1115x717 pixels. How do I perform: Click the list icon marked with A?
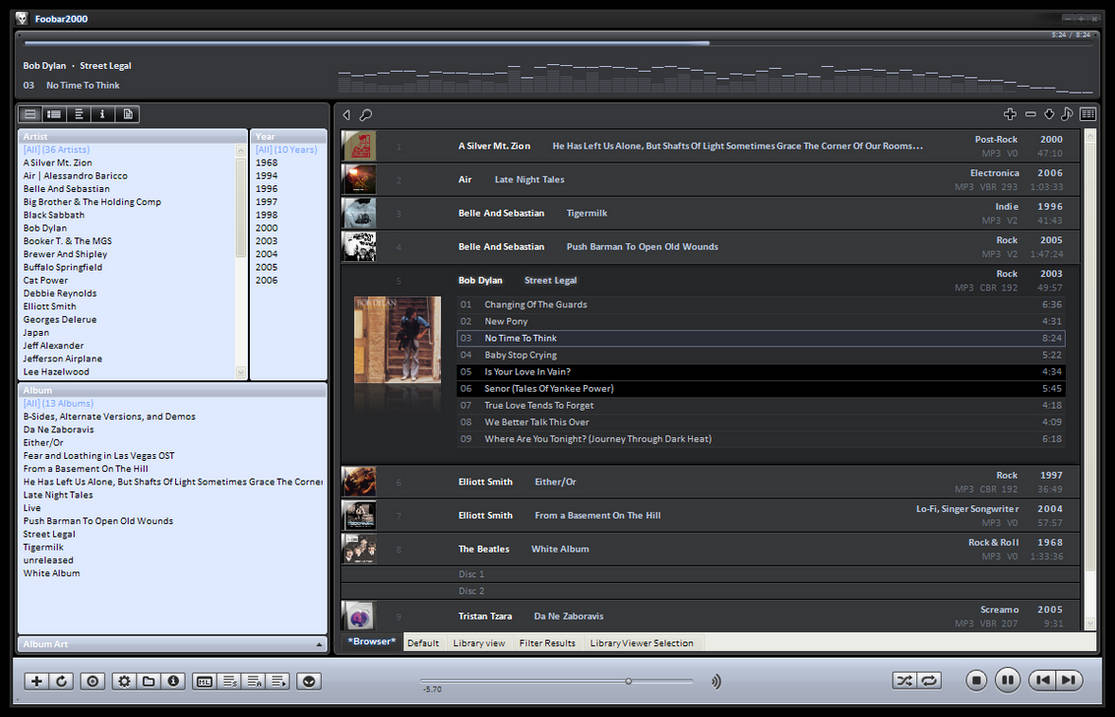[x=254, y=681]
